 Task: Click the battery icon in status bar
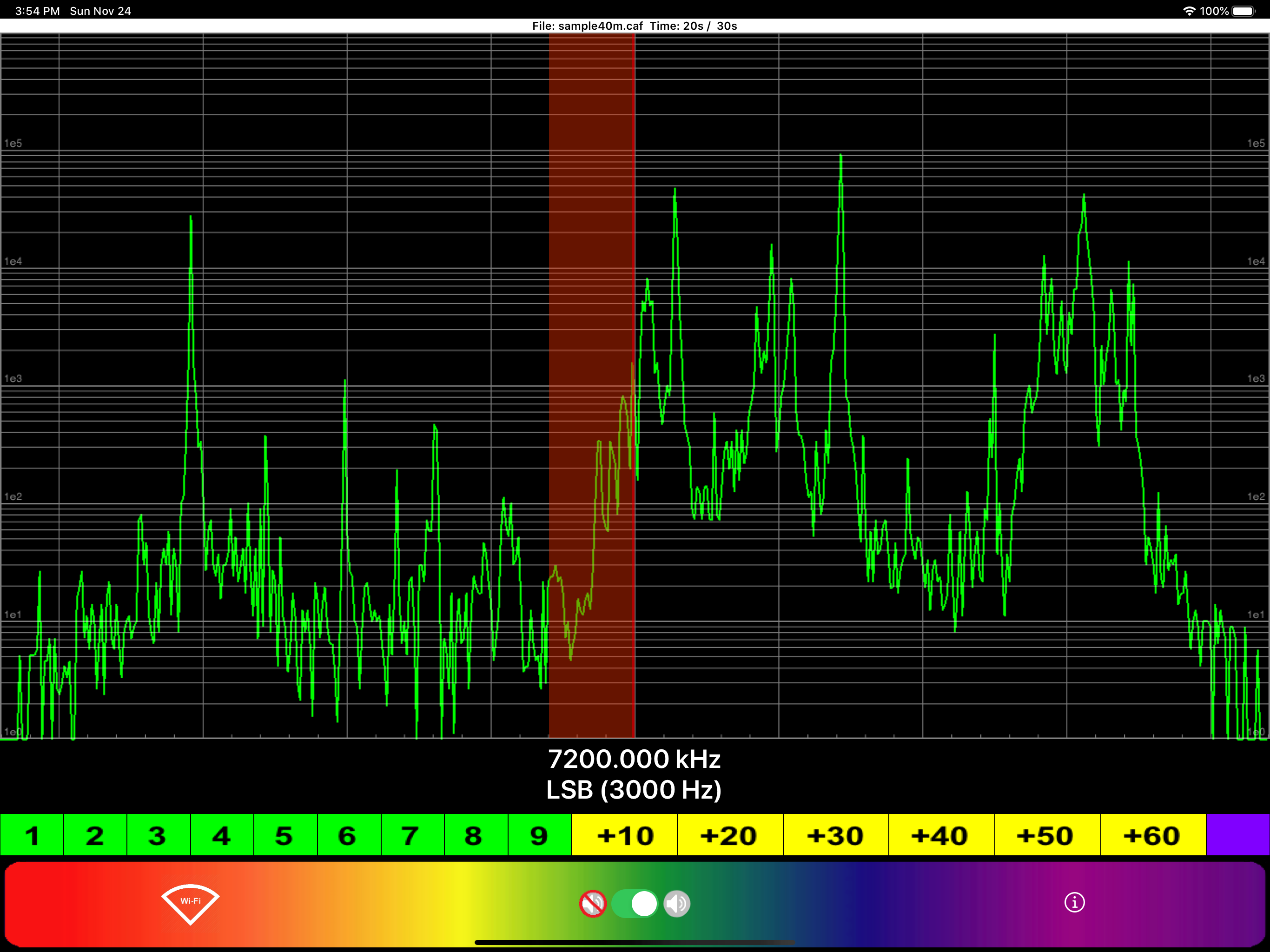(1244, 11)
